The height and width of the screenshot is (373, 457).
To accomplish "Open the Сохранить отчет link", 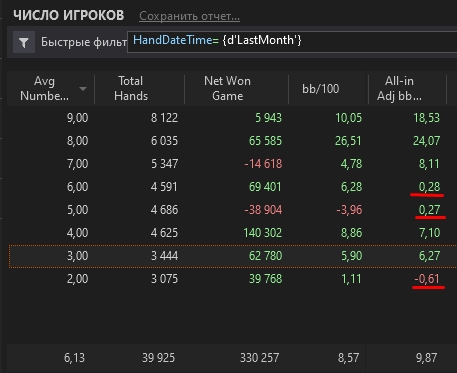I will pos(189,16).
